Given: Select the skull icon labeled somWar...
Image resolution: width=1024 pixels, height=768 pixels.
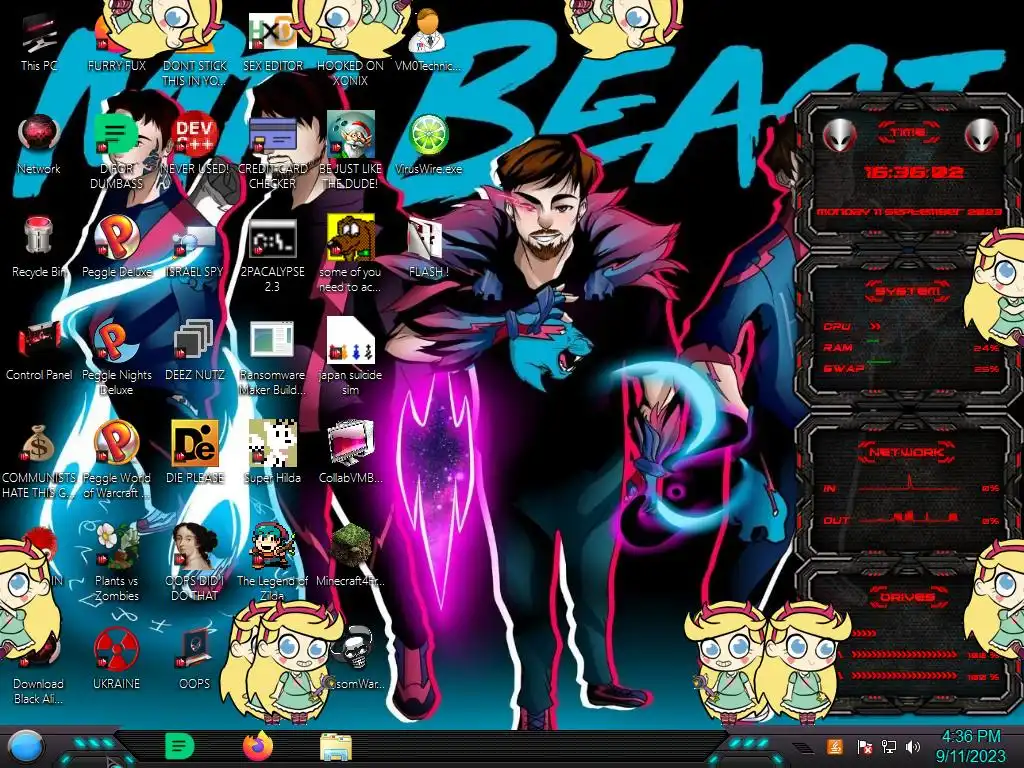Looking at the screenshot, I should [x=354, y=660].
